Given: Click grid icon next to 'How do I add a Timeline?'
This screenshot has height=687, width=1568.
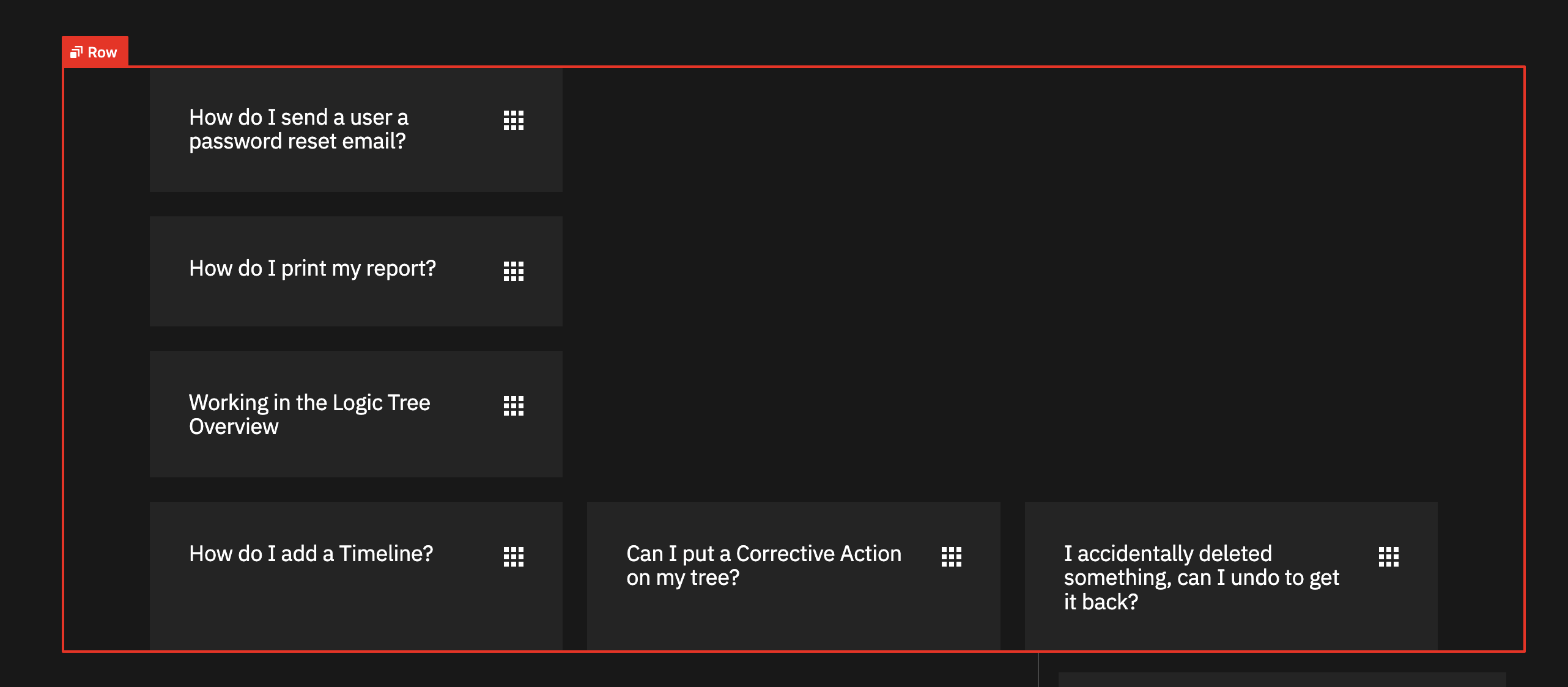Looking at the screenshot, I should (513, 557).
